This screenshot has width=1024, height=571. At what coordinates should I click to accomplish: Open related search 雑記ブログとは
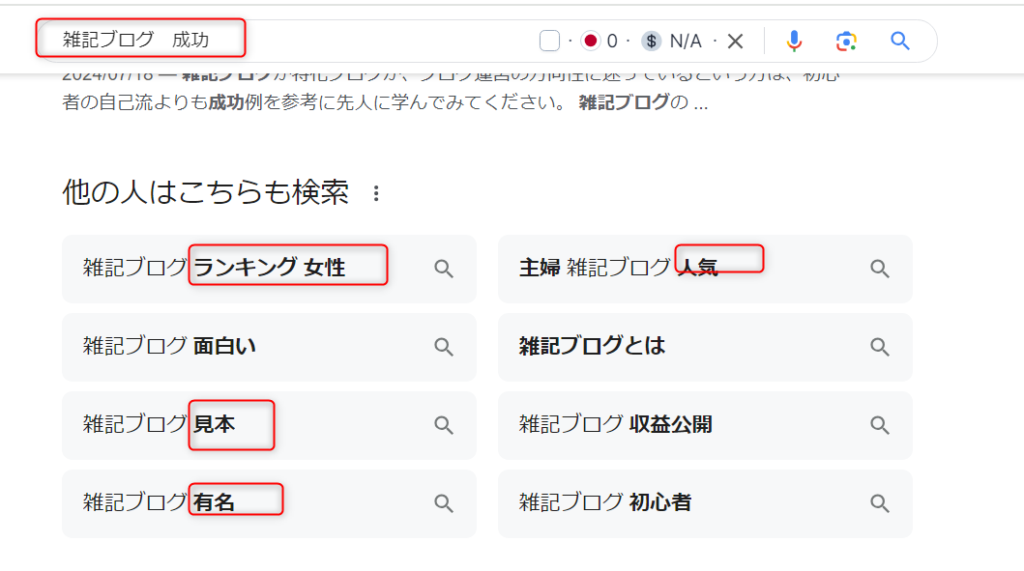point(705,347)
